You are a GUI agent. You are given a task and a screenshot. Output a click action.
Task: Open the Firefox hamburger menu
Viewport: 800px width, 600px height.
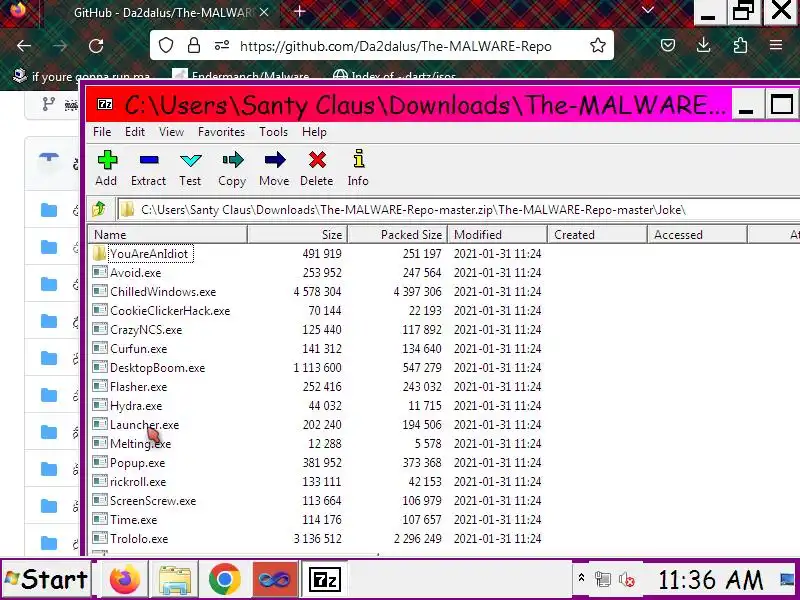click(x=776, y=45)
